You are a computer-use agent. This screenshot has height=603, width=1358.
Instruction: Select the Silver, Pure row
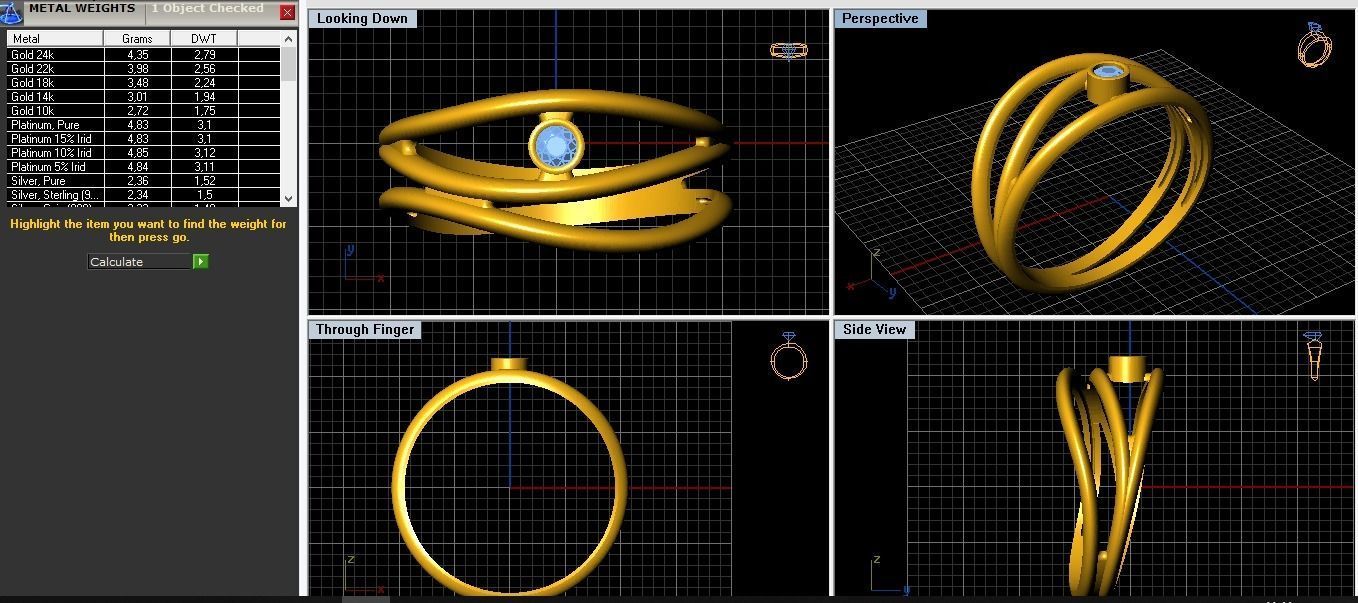click(x=144, y=181)
